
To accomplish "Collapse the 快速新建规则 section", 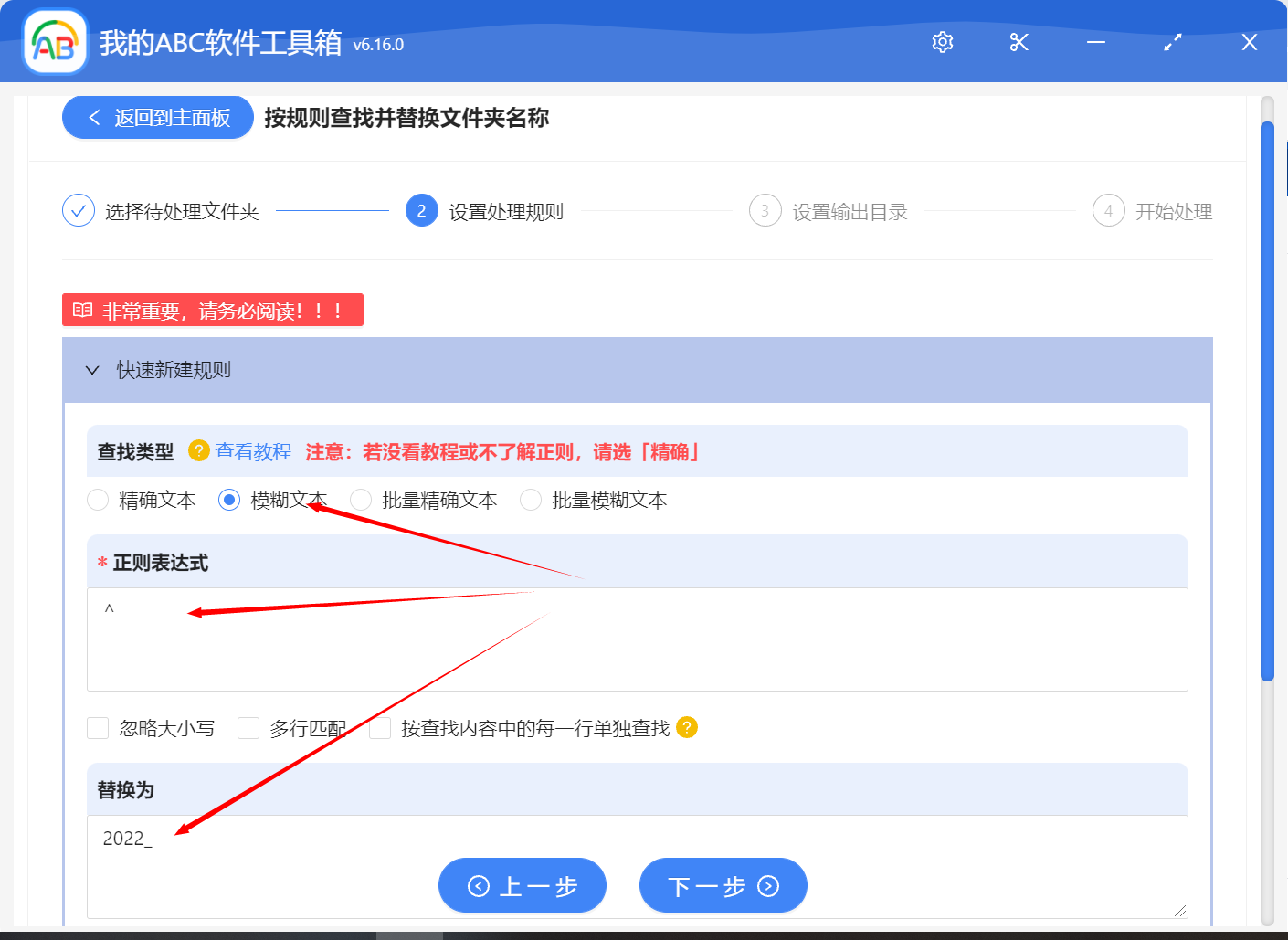I will coord(91,370).
